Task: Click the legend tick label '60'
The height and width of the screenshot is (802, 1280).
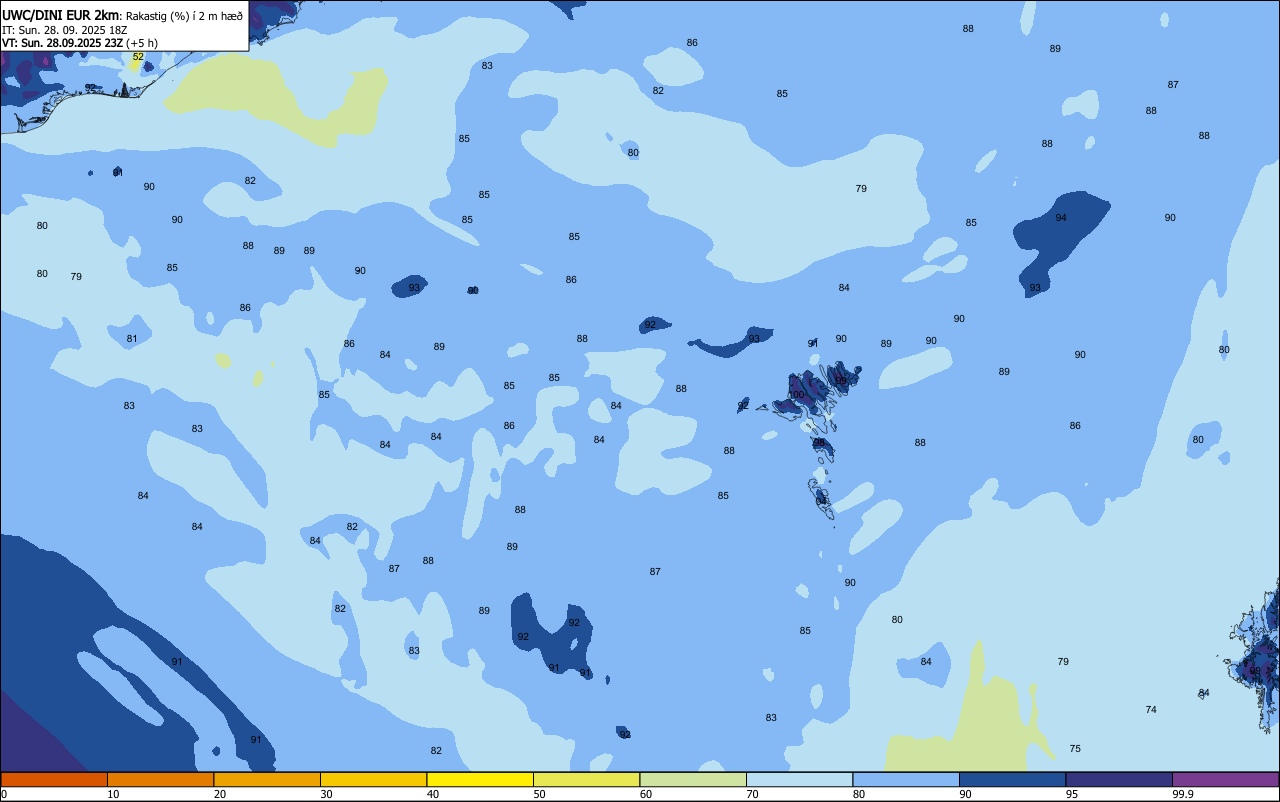Action: click(646, 794)
